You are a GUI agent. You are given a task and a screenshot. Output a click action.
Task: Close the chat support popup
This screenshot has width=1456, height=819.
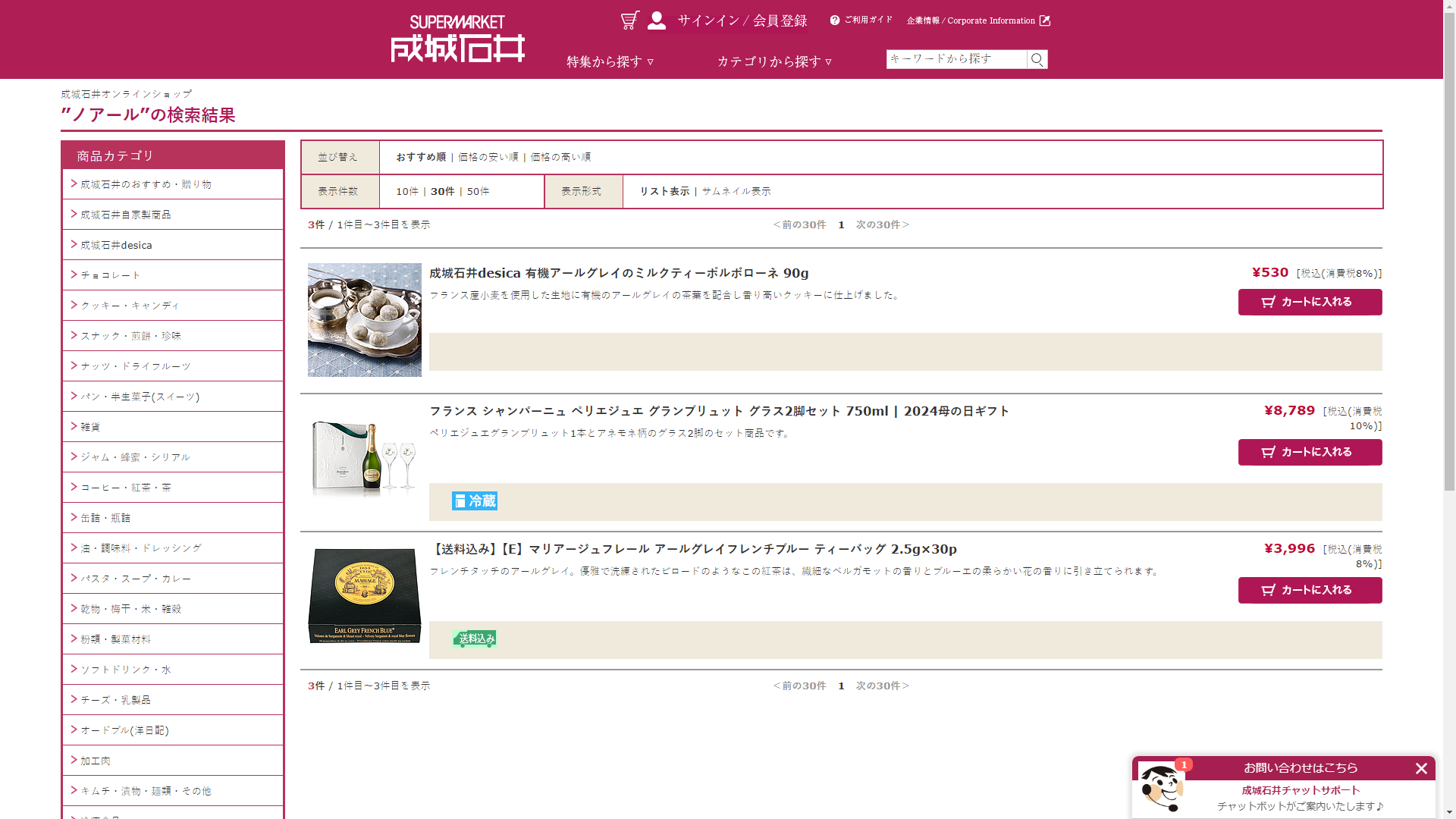(x=1421, y=768)
